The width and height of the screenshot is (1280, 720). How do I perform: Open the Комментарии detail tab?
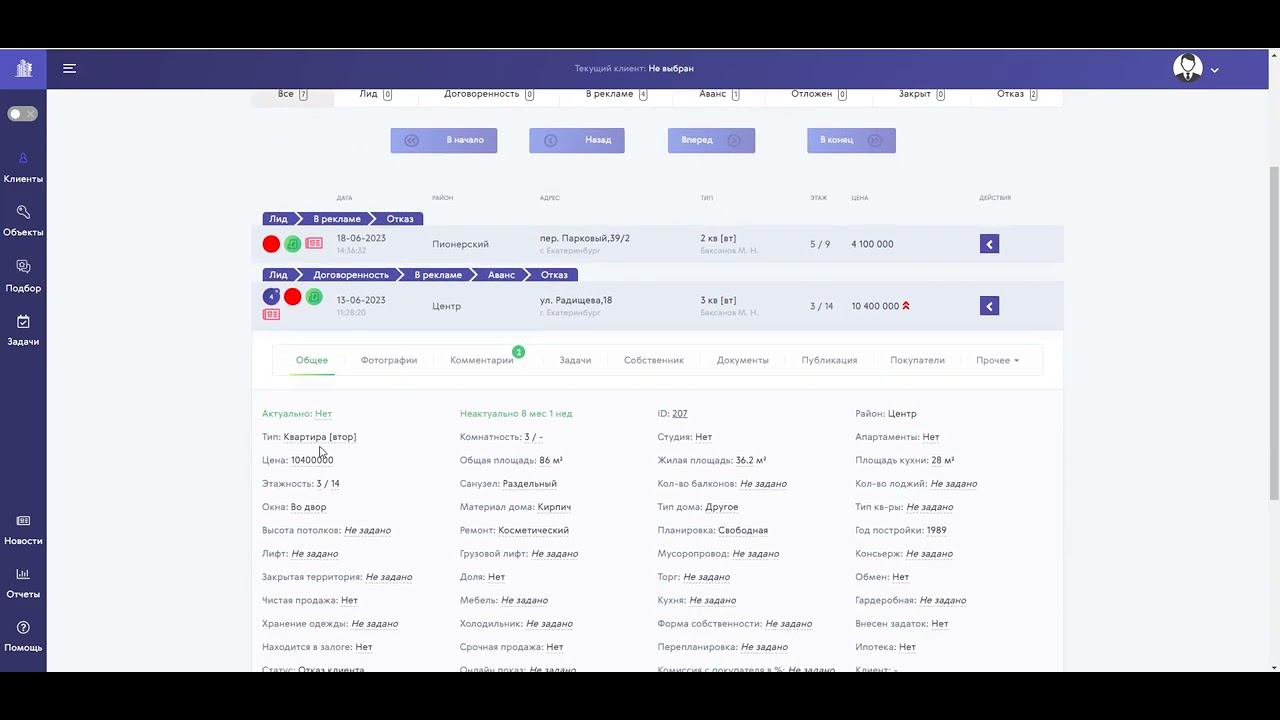coord(482,360)
